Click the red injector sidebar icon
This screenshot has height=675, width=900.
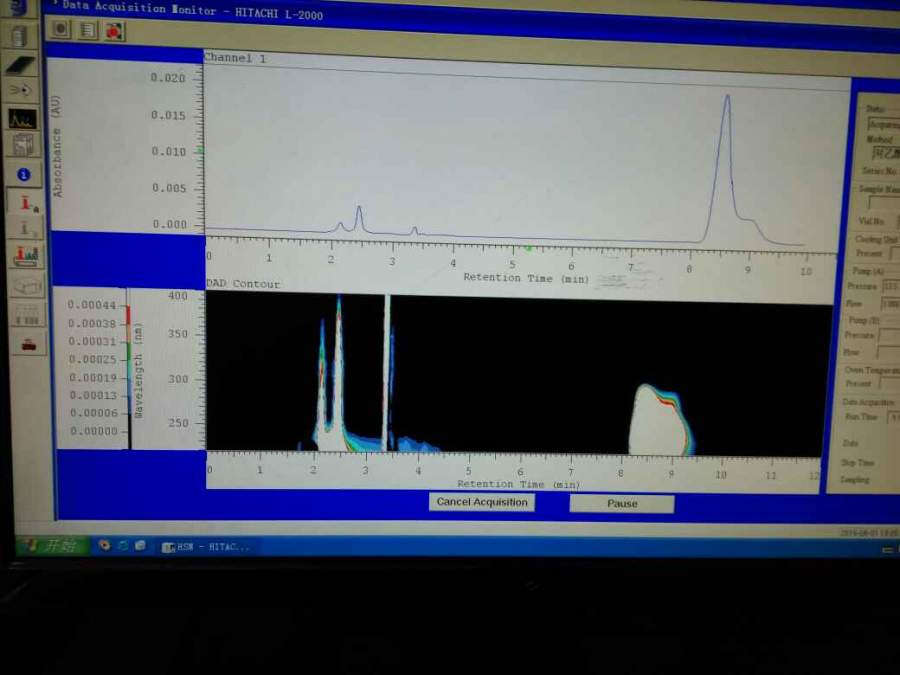coord(26,203)
